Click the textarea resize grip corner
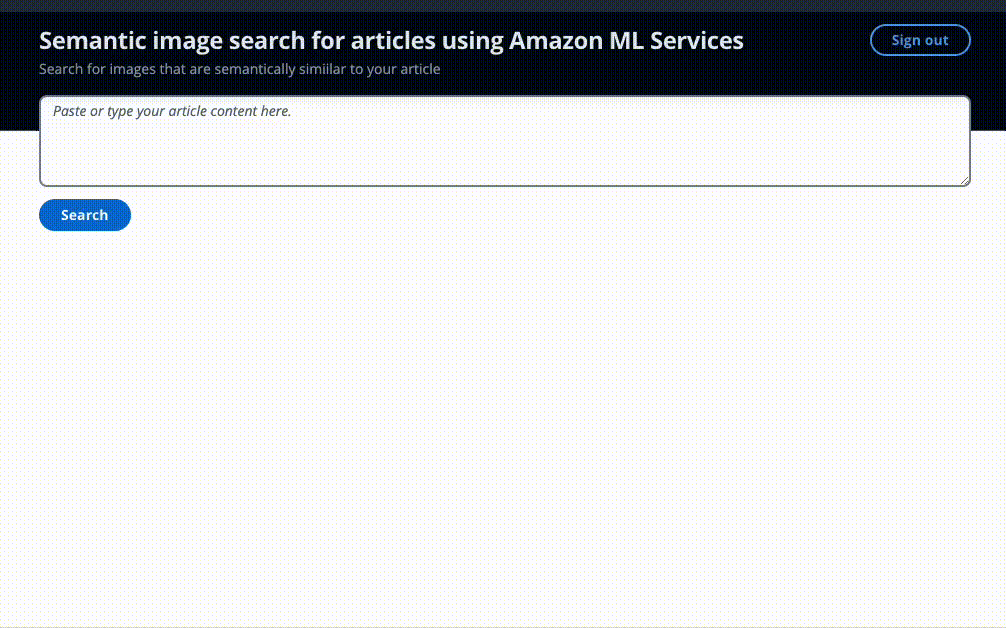The height and width of the screenshot is (628, 1006). pyautogui.click(x=964, y=180)
